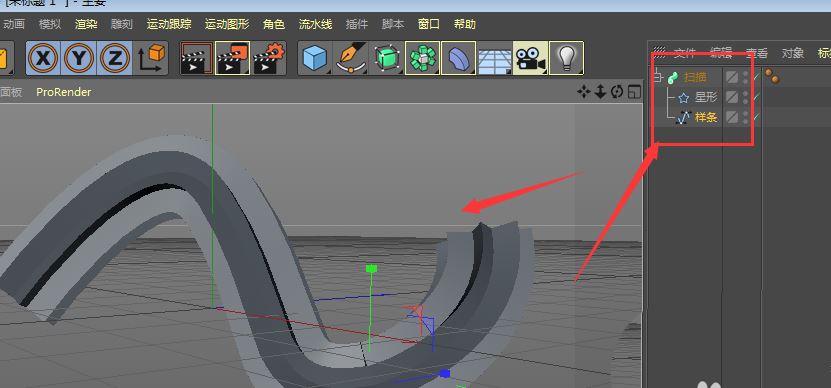
Task: Click the viewport rotate icon
Action: click(x=616, y=92)
